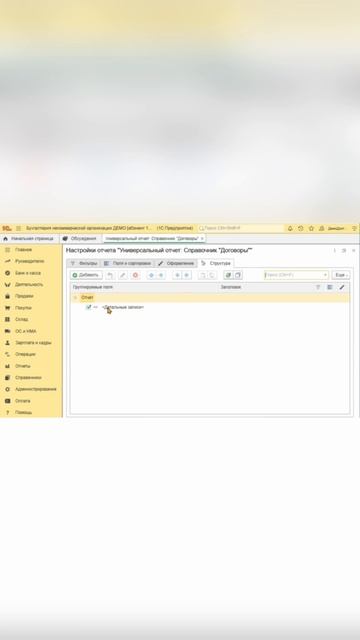Open the history clock icon
Screen dimensions: 360x640
click(301, 229)
